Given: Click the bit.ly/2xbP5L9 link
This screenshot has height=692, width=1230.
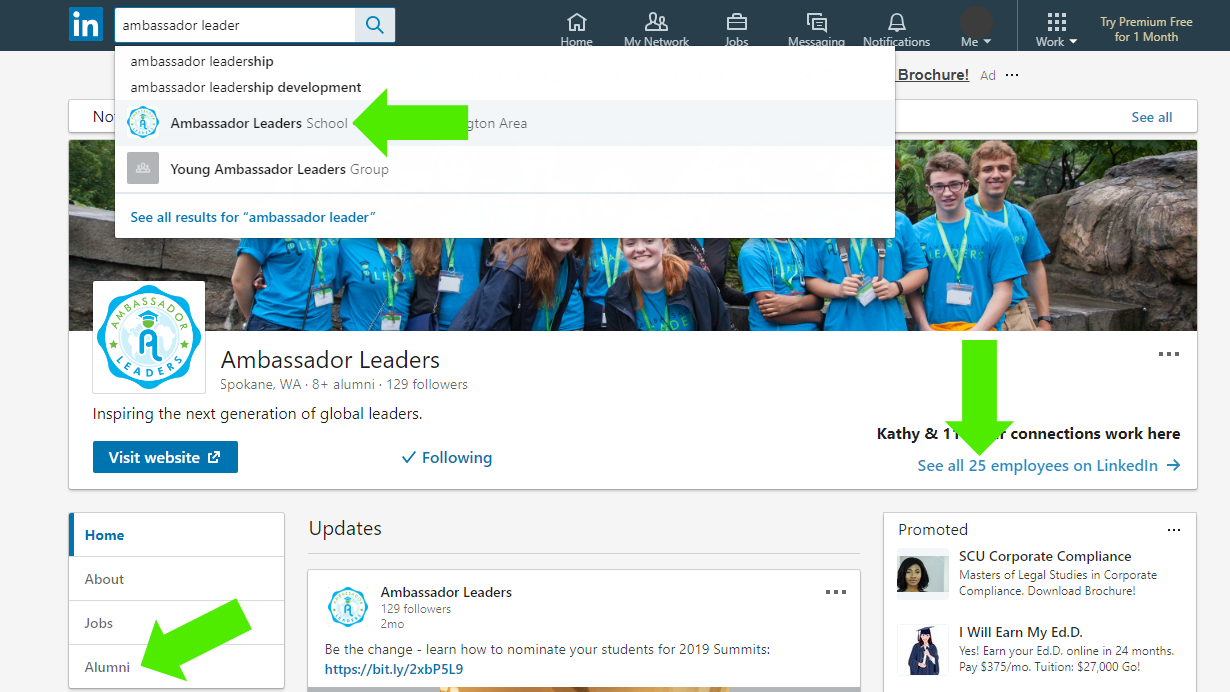Looking at the screenshot, I should pos(394,669).
